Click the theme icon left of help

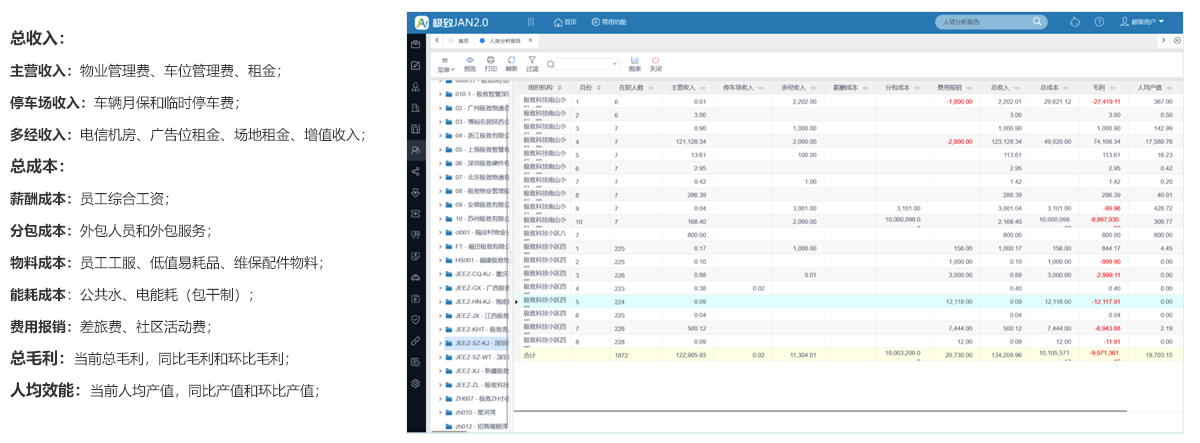click(x=1075, y=21)
